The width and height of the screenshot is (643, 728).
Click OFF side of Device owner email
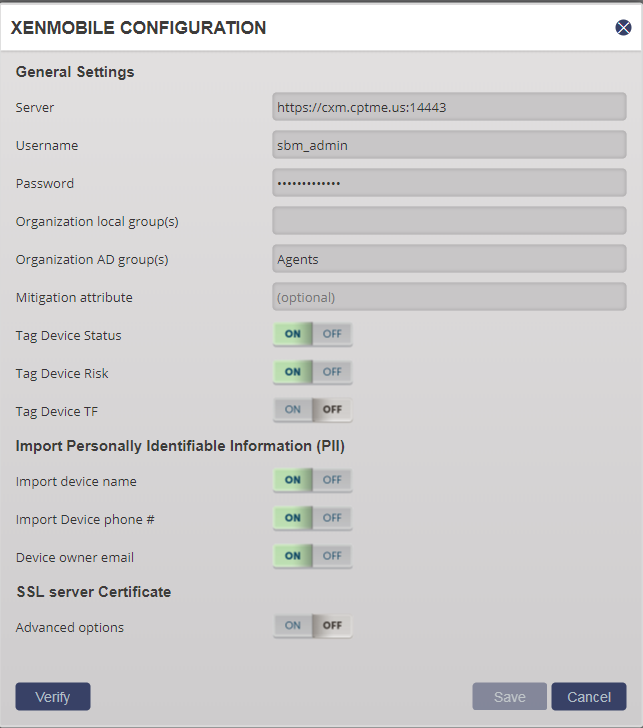pyautogui.click(x=332, y=556)
